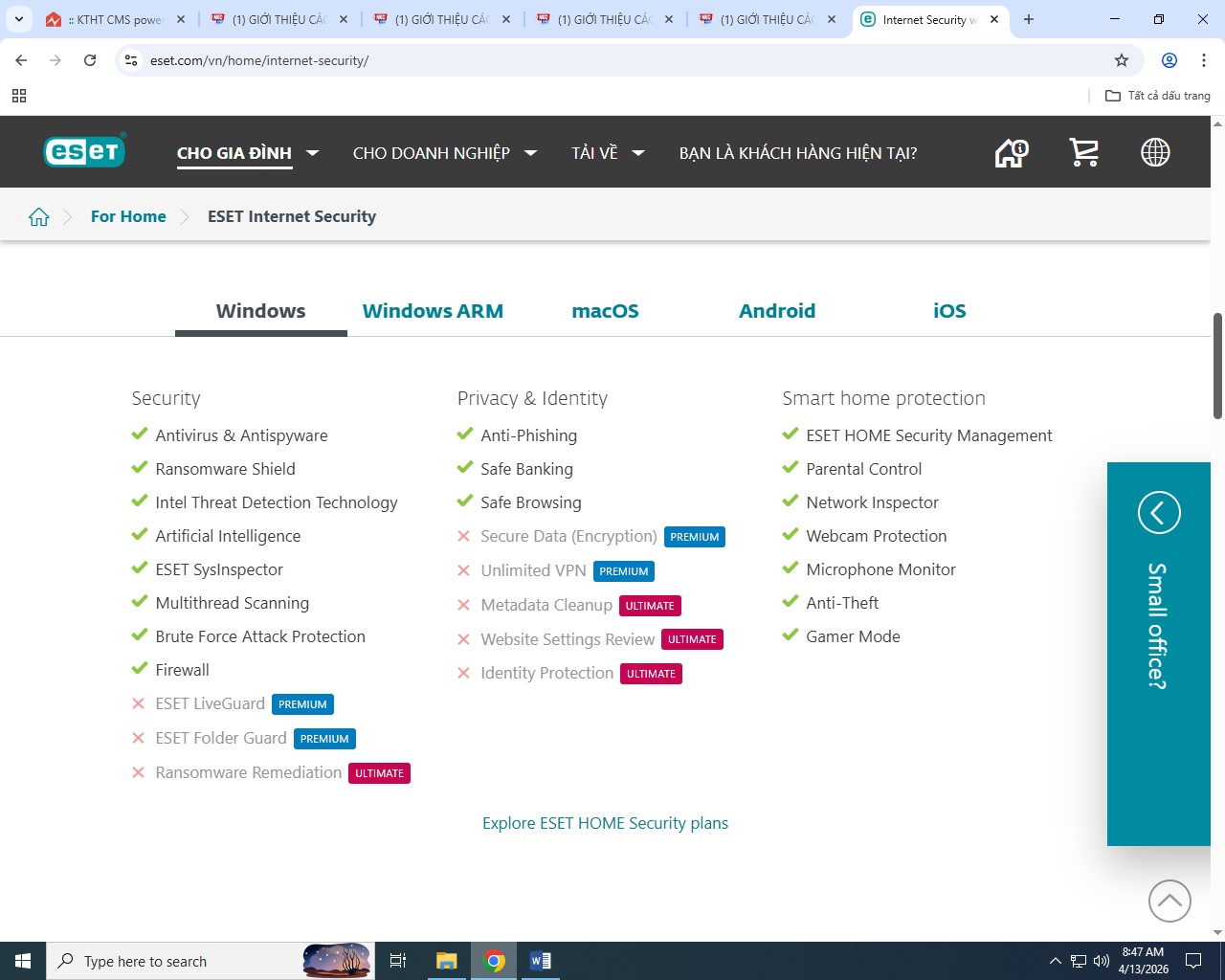Click BẠN LÀ KHÁCH HÀNG HIỆN TẠI? link

[798, 153]
